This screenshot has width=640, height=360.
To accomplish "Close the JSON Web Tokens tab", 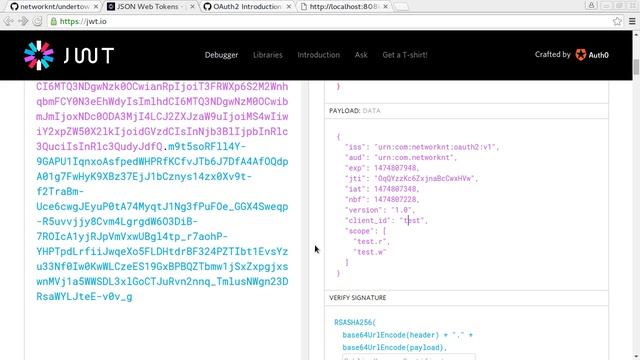I will click(x=192, y=7).
